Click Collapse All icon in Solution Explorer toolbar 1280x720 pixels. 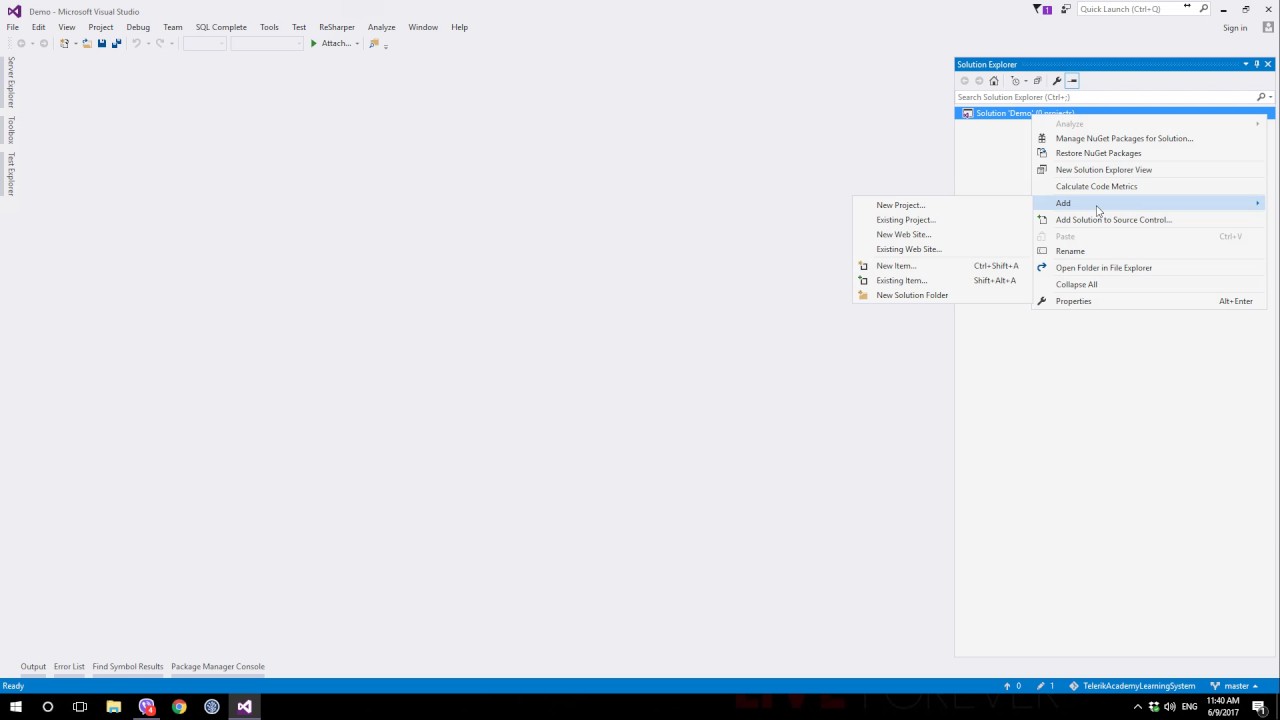click(x=1037, y=81)
